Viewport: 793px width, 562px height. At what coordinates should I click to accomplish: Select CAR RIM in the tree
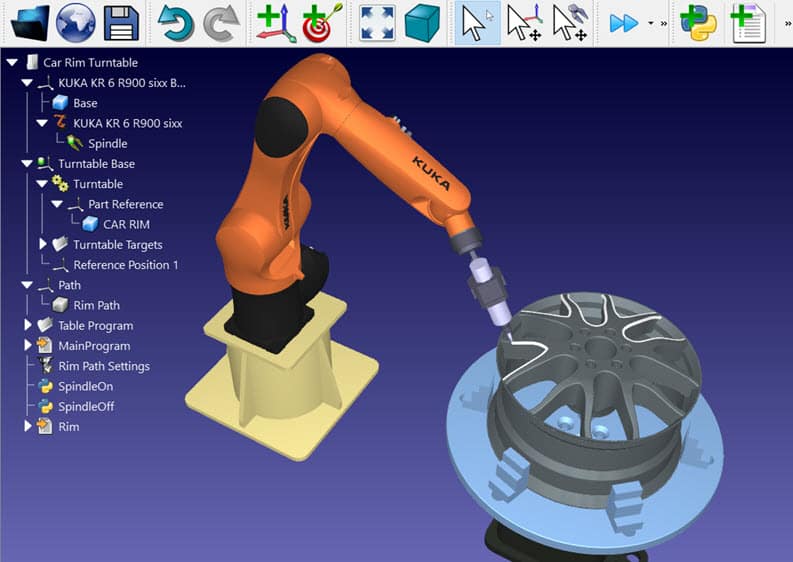pyautogui.click(x=126, y=224)
